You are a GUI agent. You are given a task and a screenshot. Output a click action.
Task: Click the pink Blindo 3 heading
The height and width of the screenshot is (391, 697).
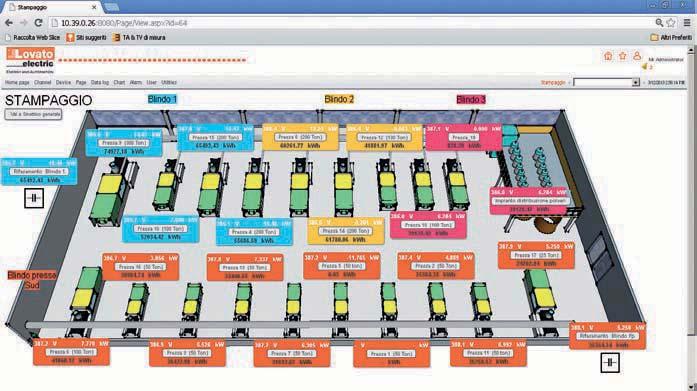471,100
